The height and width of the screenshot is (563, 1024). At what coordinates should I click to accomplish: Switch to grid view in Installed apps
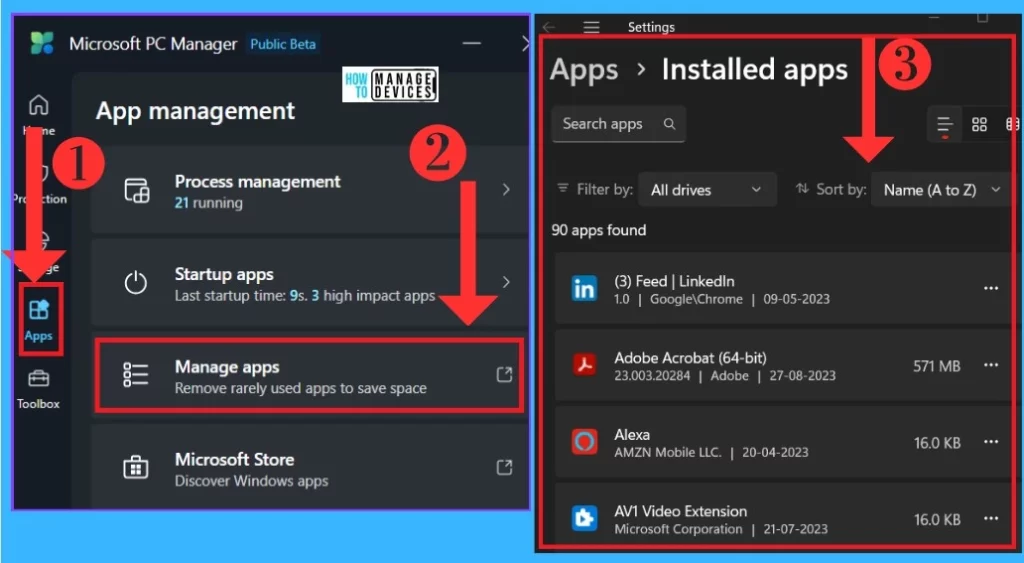pyautogui.click(x=979, y=125)
